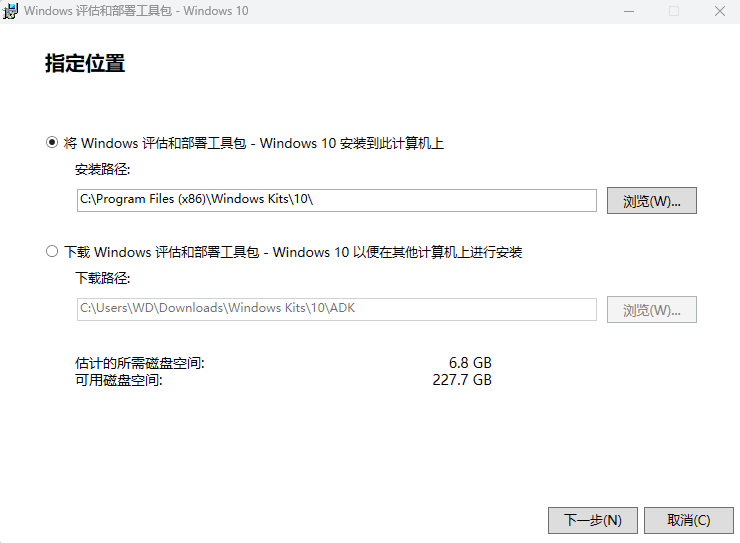Minimize the Windows ADK setup window

tap(627, 11)
